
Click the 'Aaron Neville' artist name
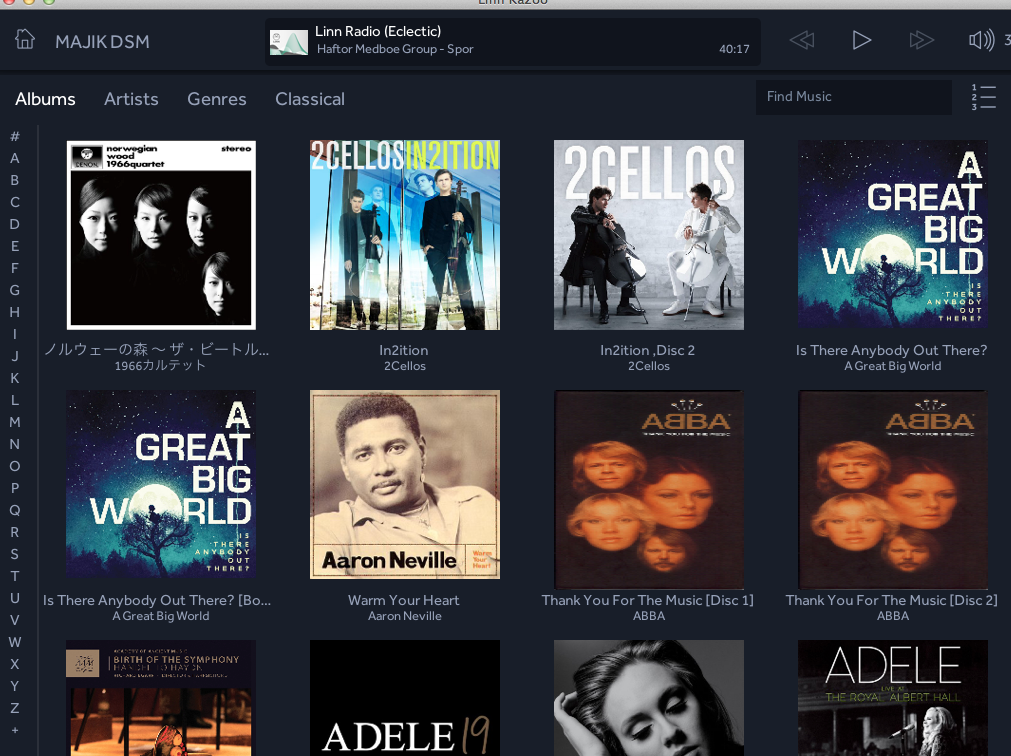pos(405,616)
